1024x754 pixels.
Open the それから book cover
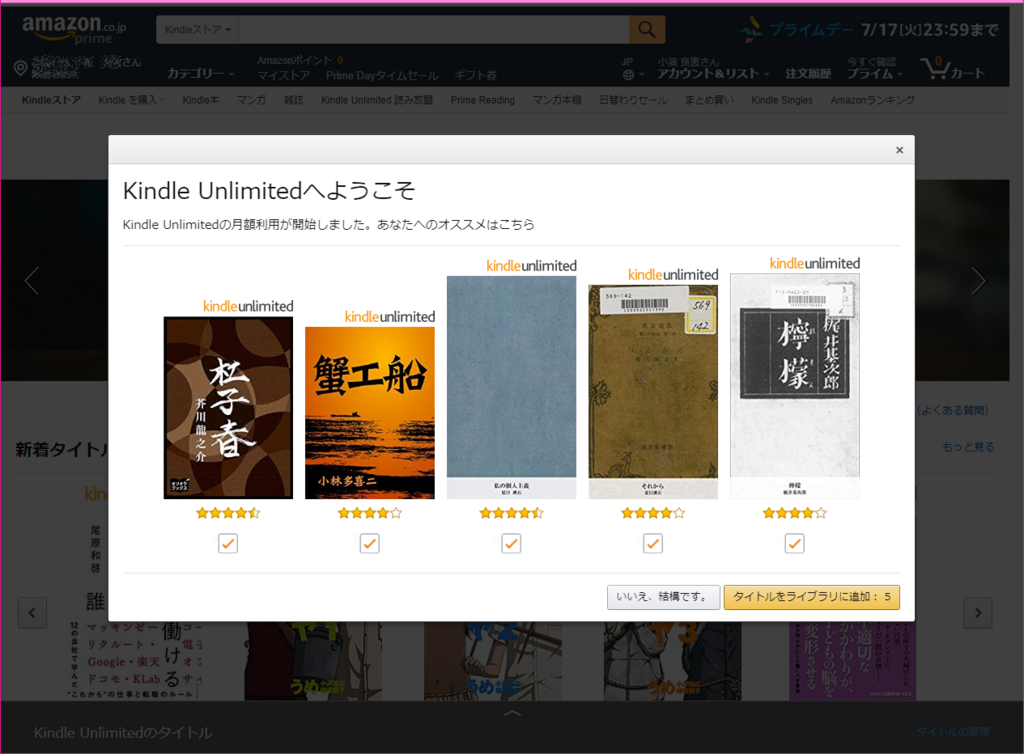[653, 392]
